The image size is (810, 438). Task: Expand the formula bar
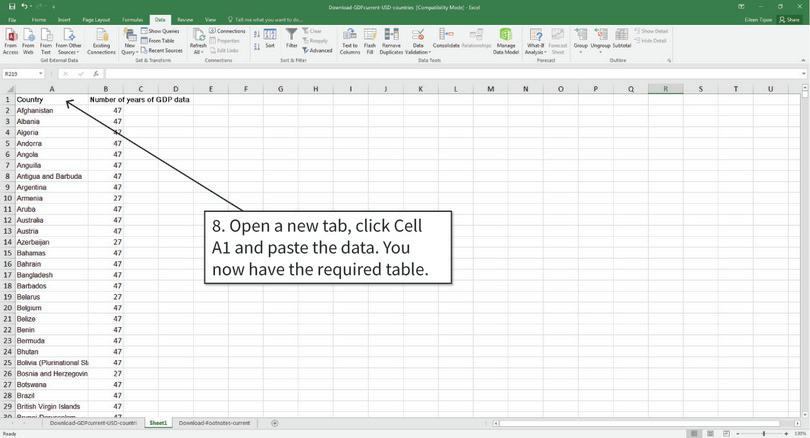pyautogui.click(x=804, y=74)
